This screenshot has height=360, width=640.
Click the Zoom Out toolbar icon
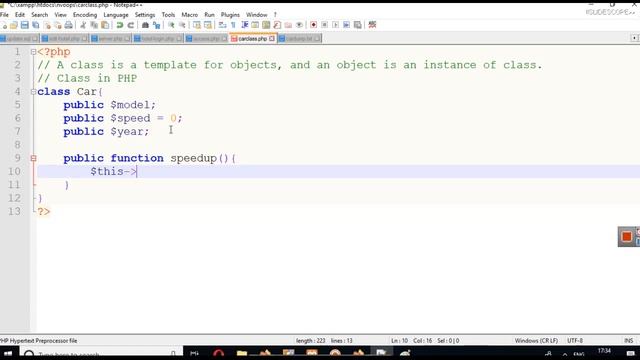point(182,25)
